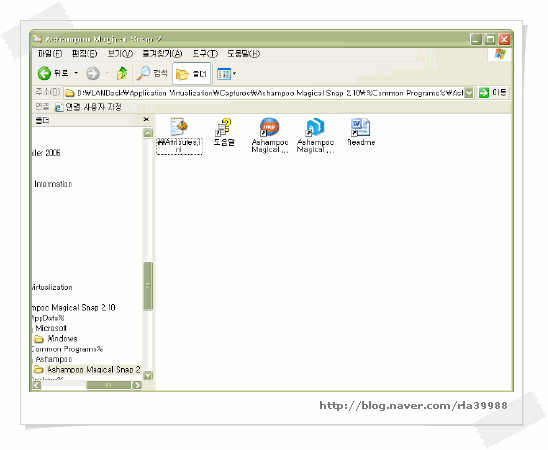This screenshot has width=548, height=450.
Task: Click the horizontal scroll left arrow
Action: coord(36,385)
